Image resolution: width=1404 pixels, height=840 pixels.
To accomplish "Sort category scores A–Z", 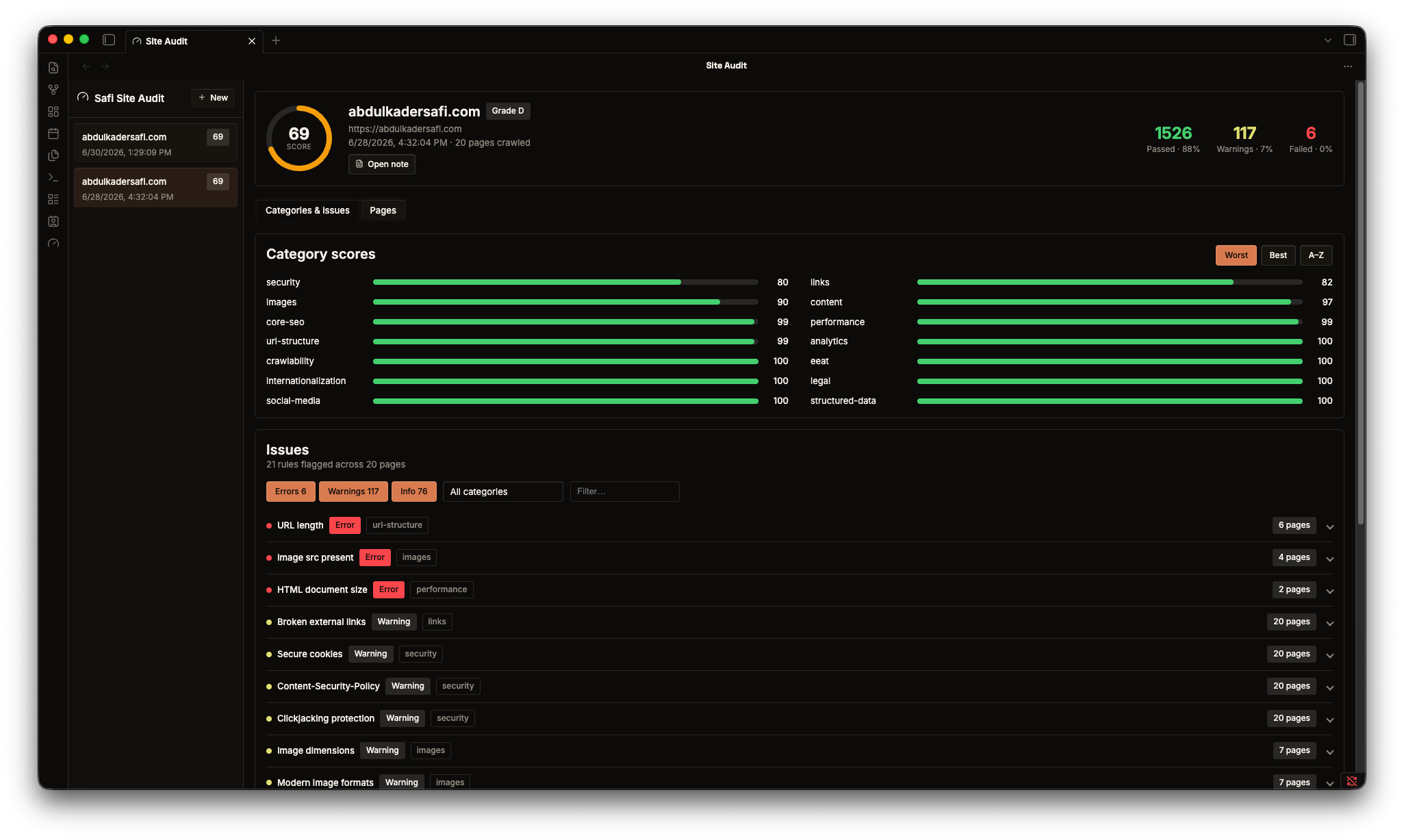I will 1316,255.
